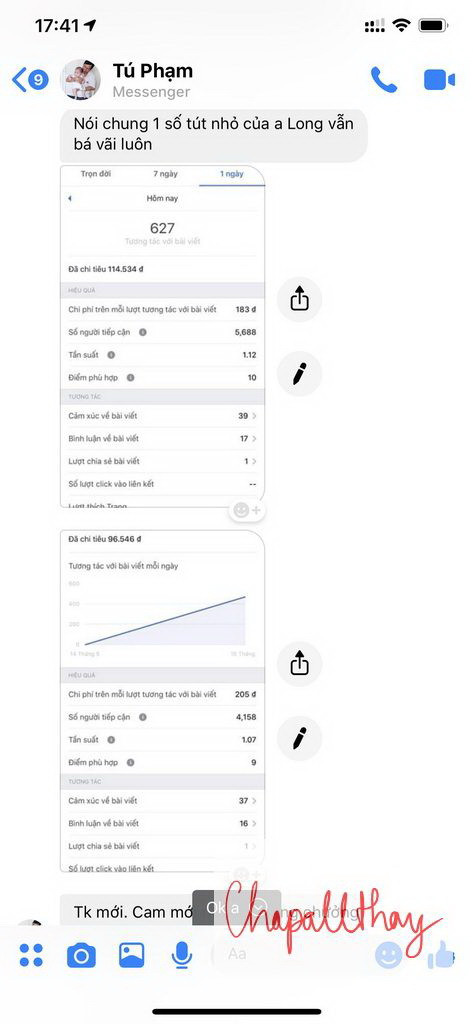The height and width of the screenshot is (1024, 473).
Task: Open Tú Phạm's contact name header
Action: point(152,71)
